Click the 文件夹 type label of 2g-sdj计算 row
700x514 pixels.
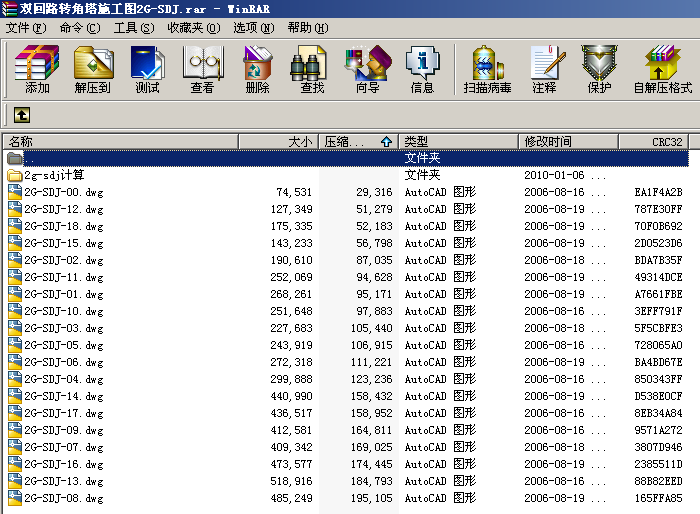(422, 175)
